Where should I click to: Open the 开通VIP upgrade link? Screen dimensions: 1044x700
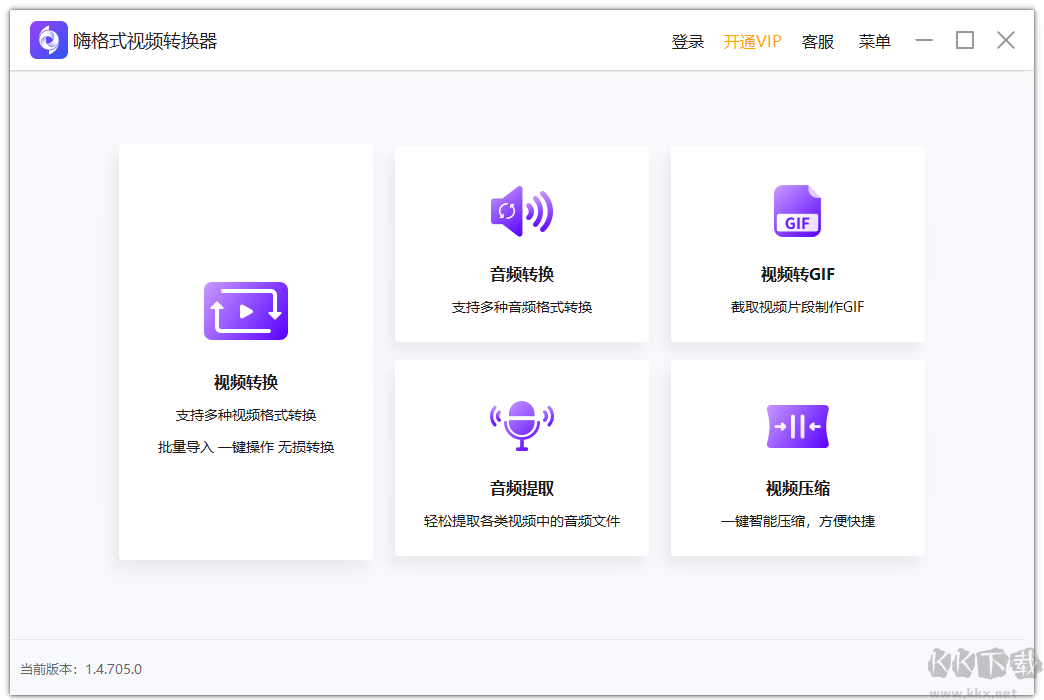click(x=751, y=41)
